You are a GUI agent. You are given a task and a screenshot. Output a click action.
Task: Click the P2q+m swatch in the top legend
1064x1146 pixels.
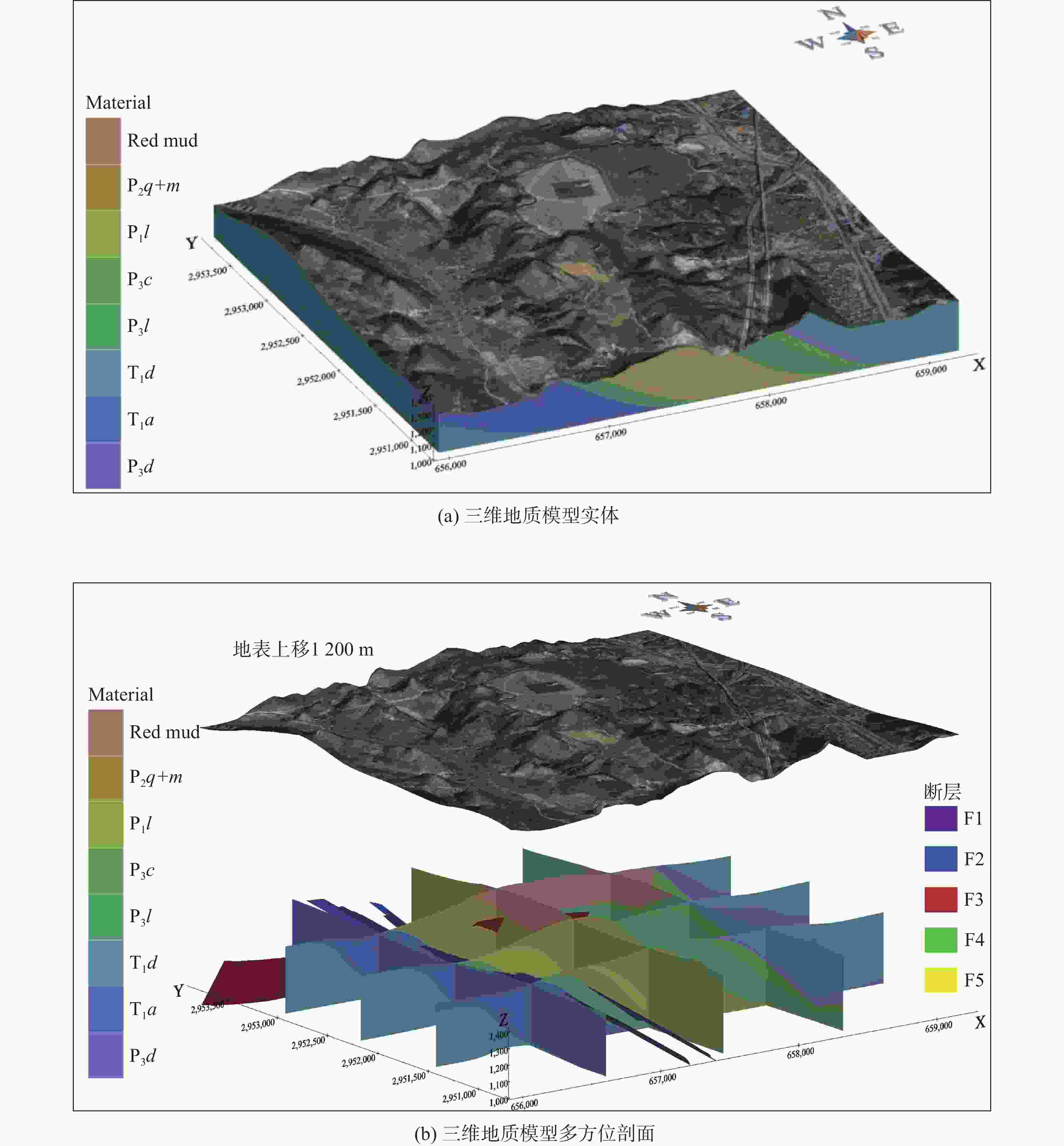pos(103,187)
